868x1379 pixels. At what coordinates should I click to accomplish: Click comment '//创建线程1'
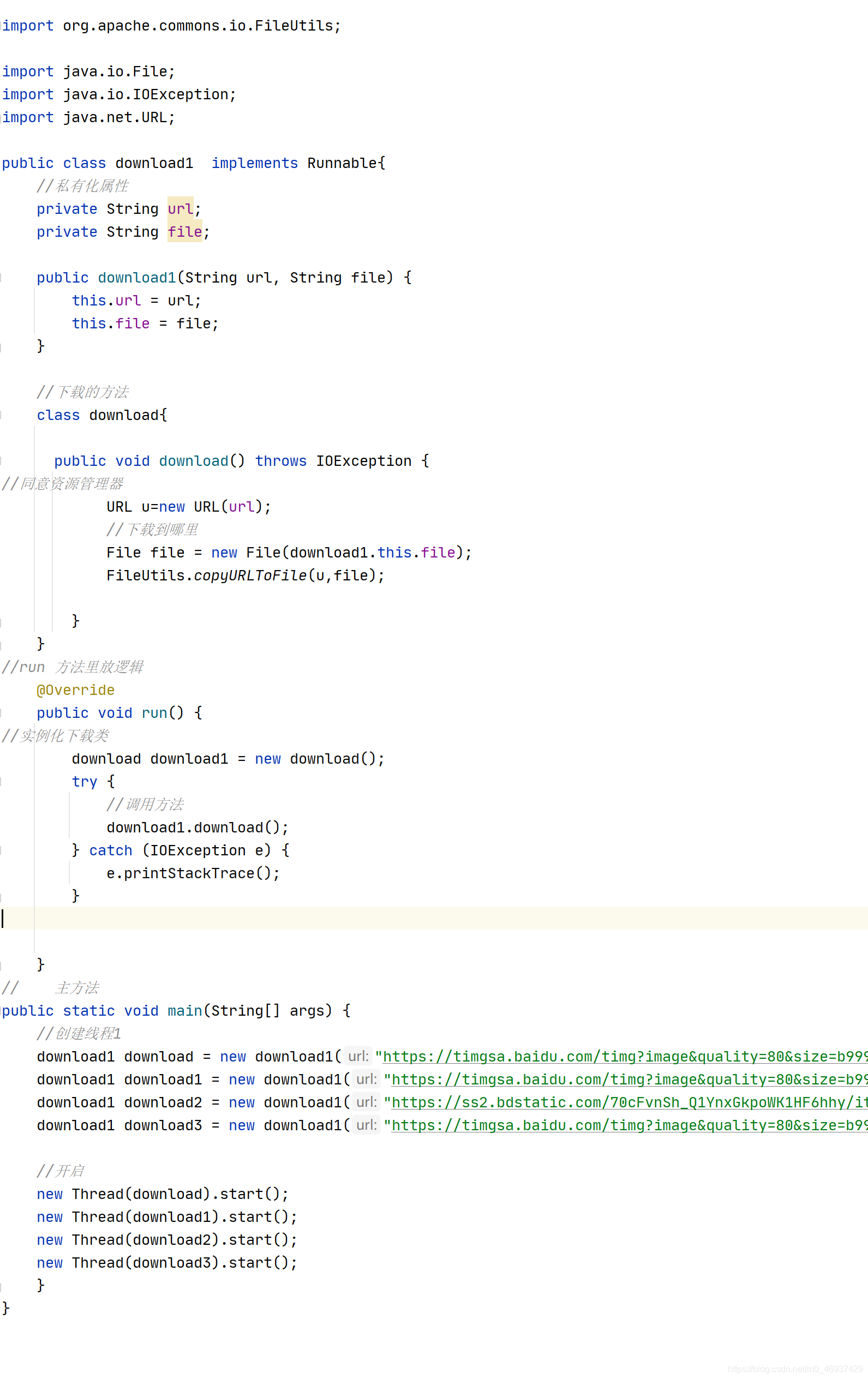(79, 1034)
